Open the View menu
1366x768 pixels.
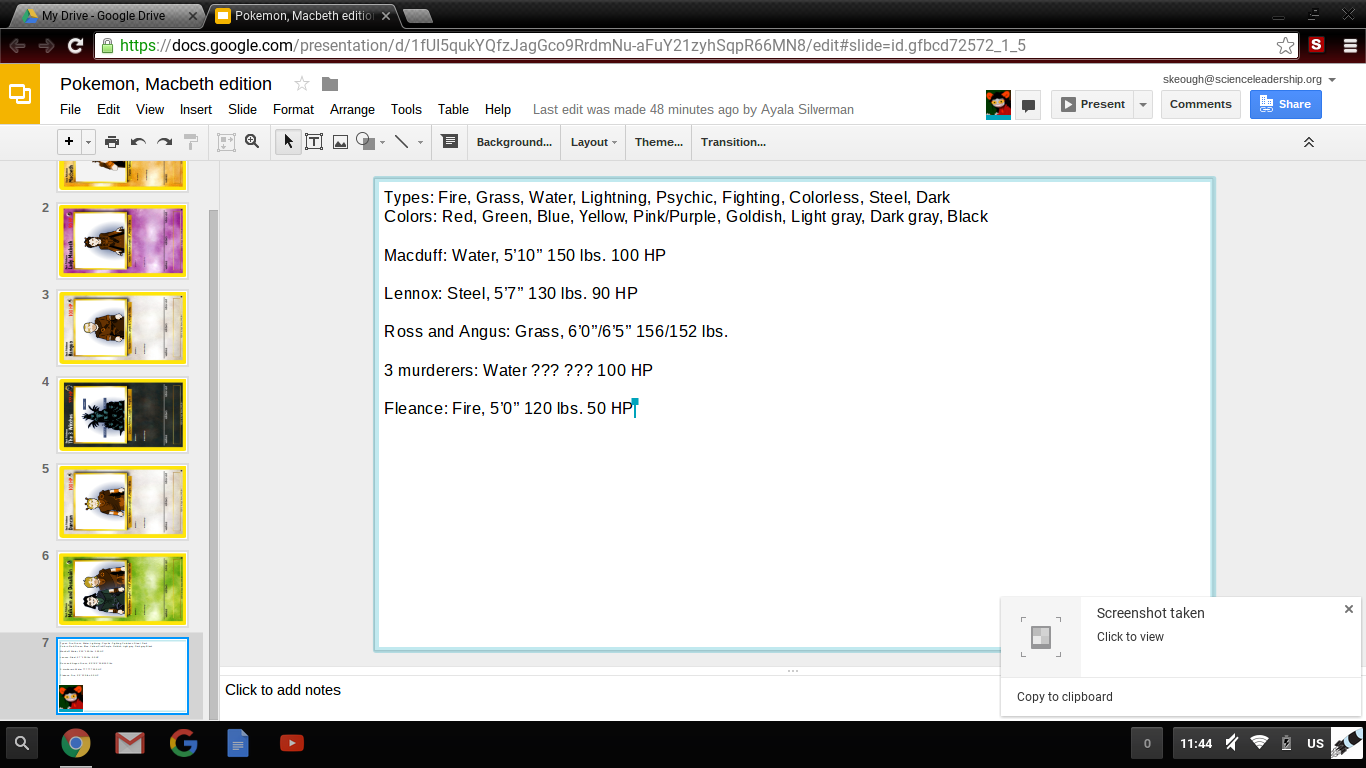pyautogui.click(x=150, y=109)
